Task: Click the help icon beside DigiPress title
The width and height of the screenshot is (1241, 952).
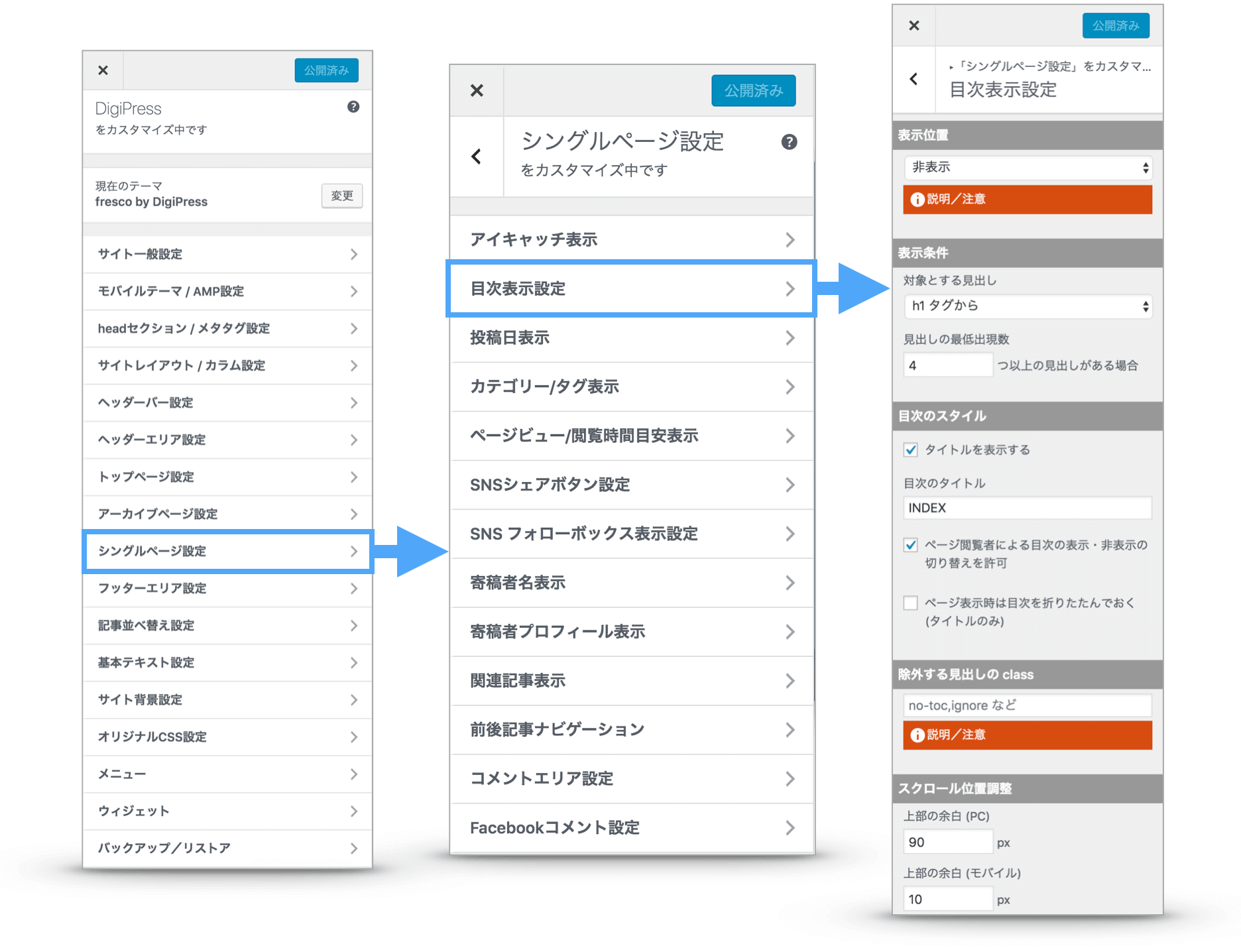Action: pos(353,107)
